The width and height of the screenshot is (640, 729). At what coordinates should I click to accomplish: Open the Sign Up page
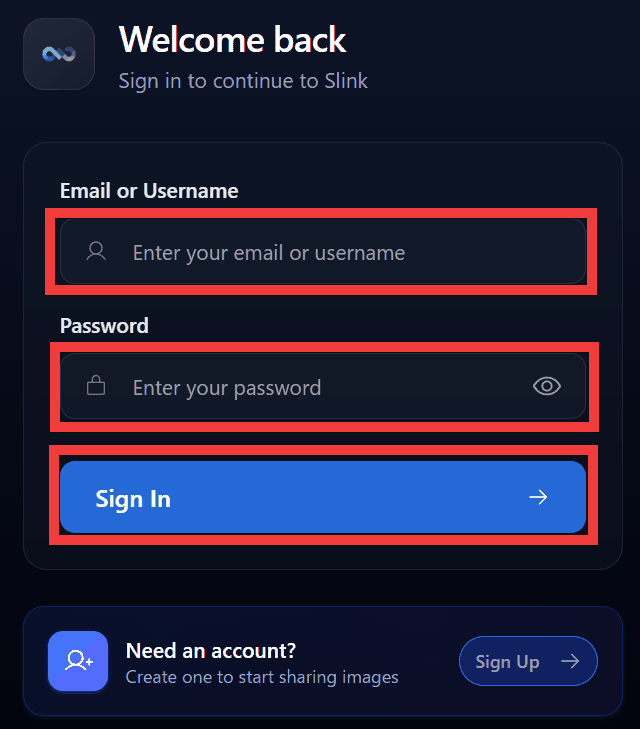[527, 661]
